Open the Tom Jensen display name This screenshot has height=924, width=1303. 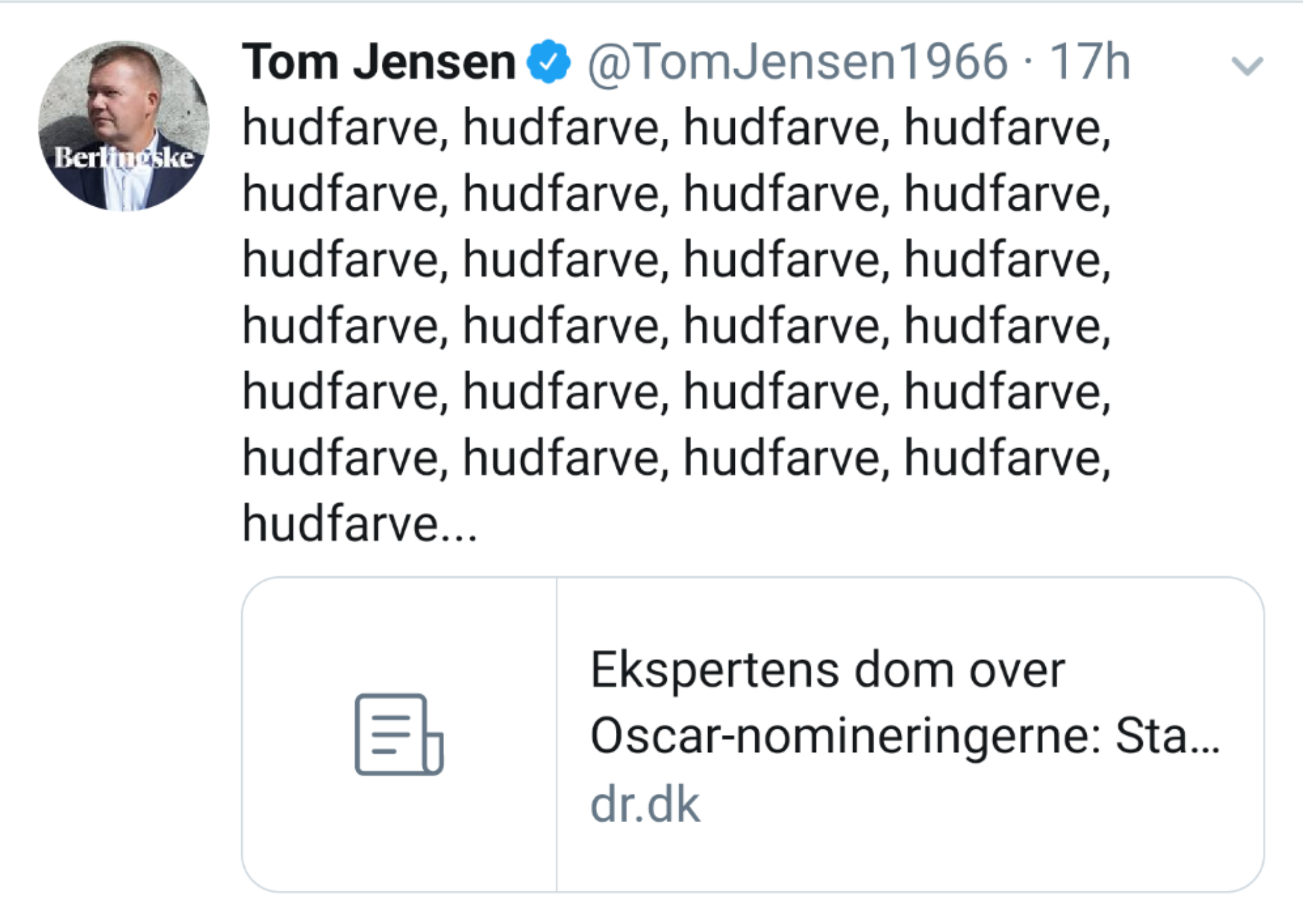click(x=379, y=62)
